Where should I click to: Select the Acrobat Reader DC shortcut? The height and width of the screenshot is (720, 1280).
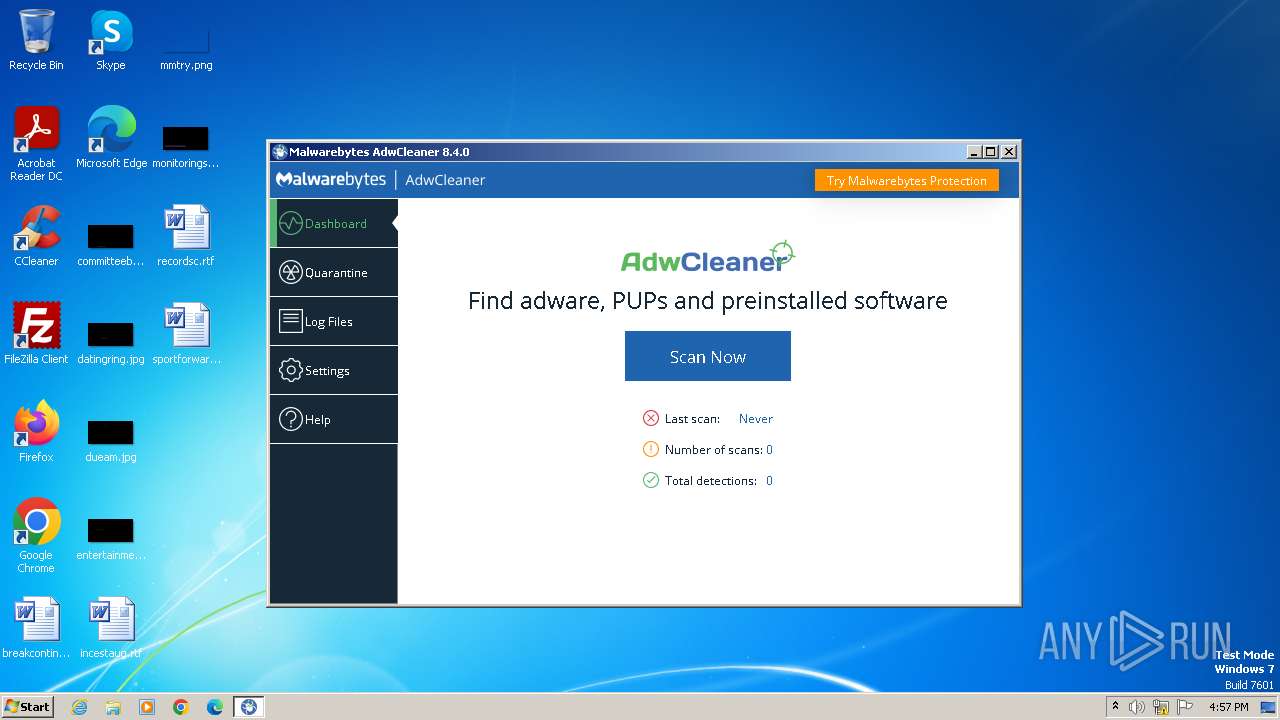(x=36, y=144)
